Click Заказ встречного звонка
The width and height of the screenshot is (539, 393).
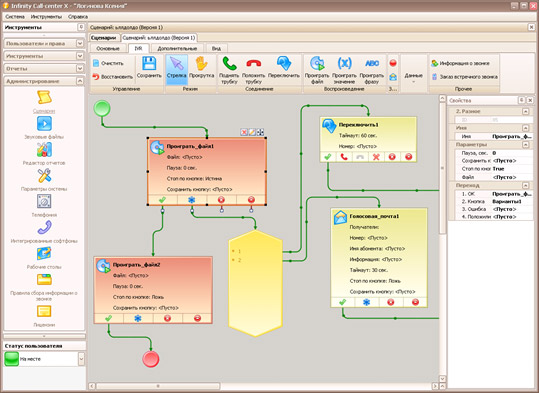coord(464,77)
